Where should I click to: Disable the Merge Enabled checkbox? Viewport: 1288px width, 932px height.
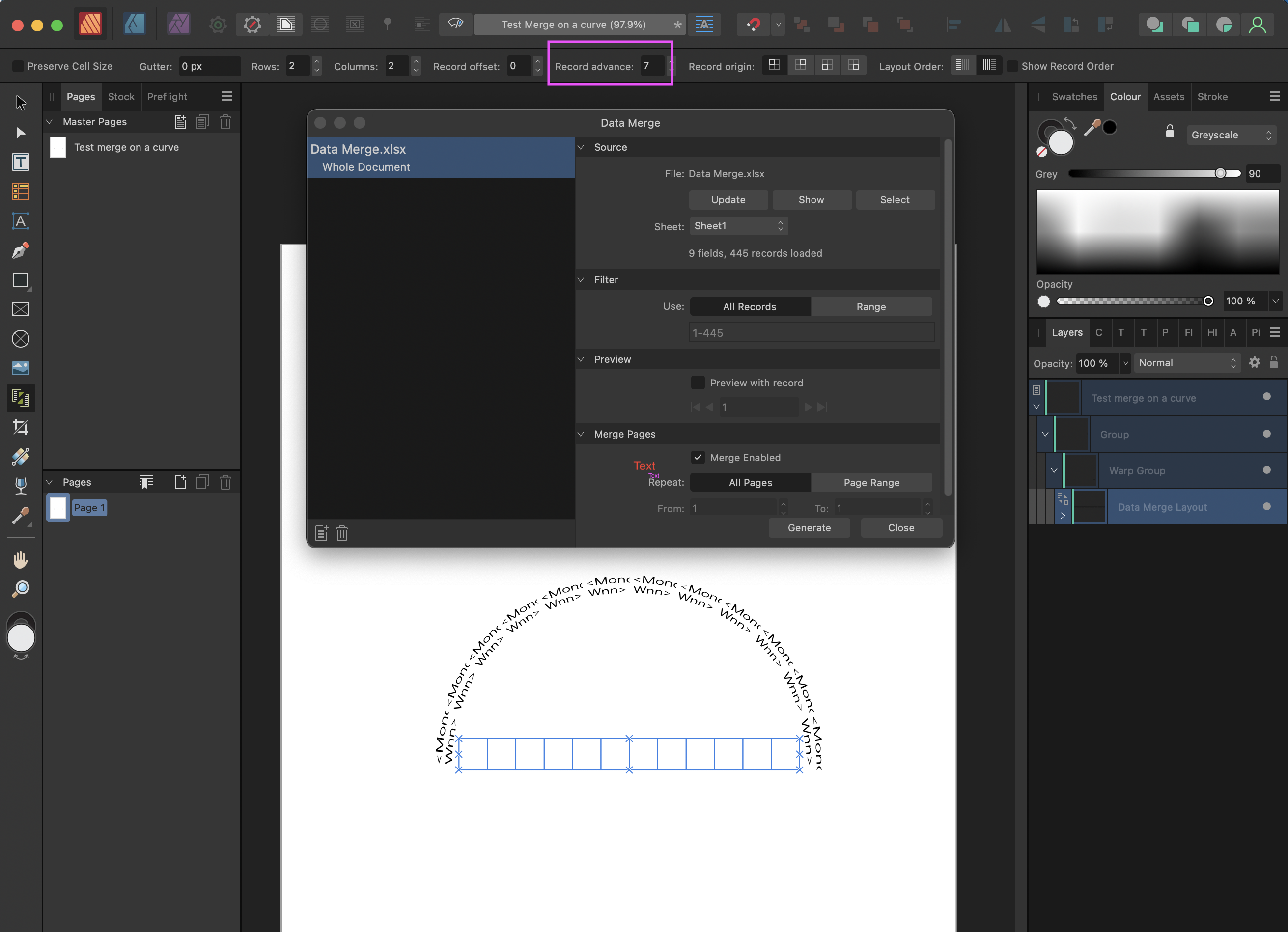[698, 458]
